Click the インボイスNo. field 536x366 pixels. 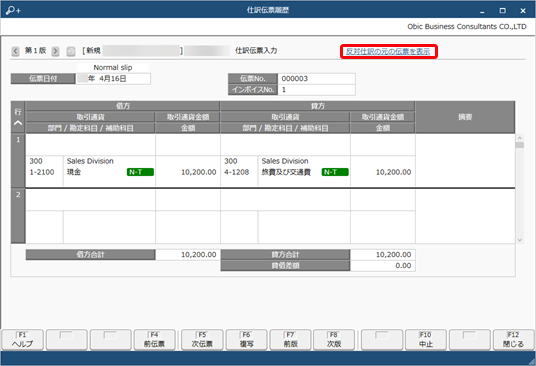(317, 90)
